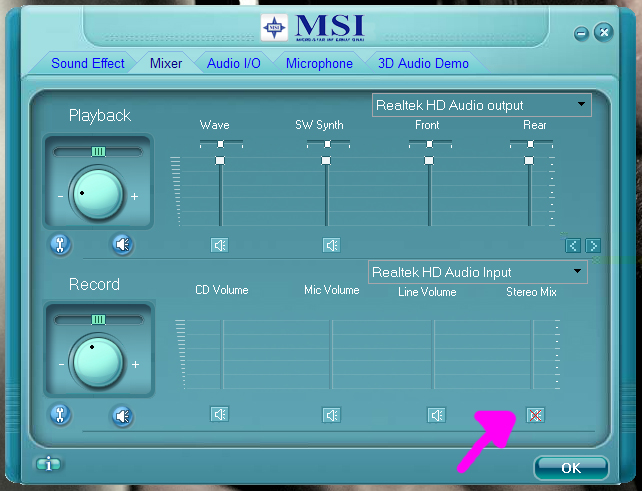This screenshot has height=491, width=642.
Task: Open Playback settings wrench icon
Action: 60,245
